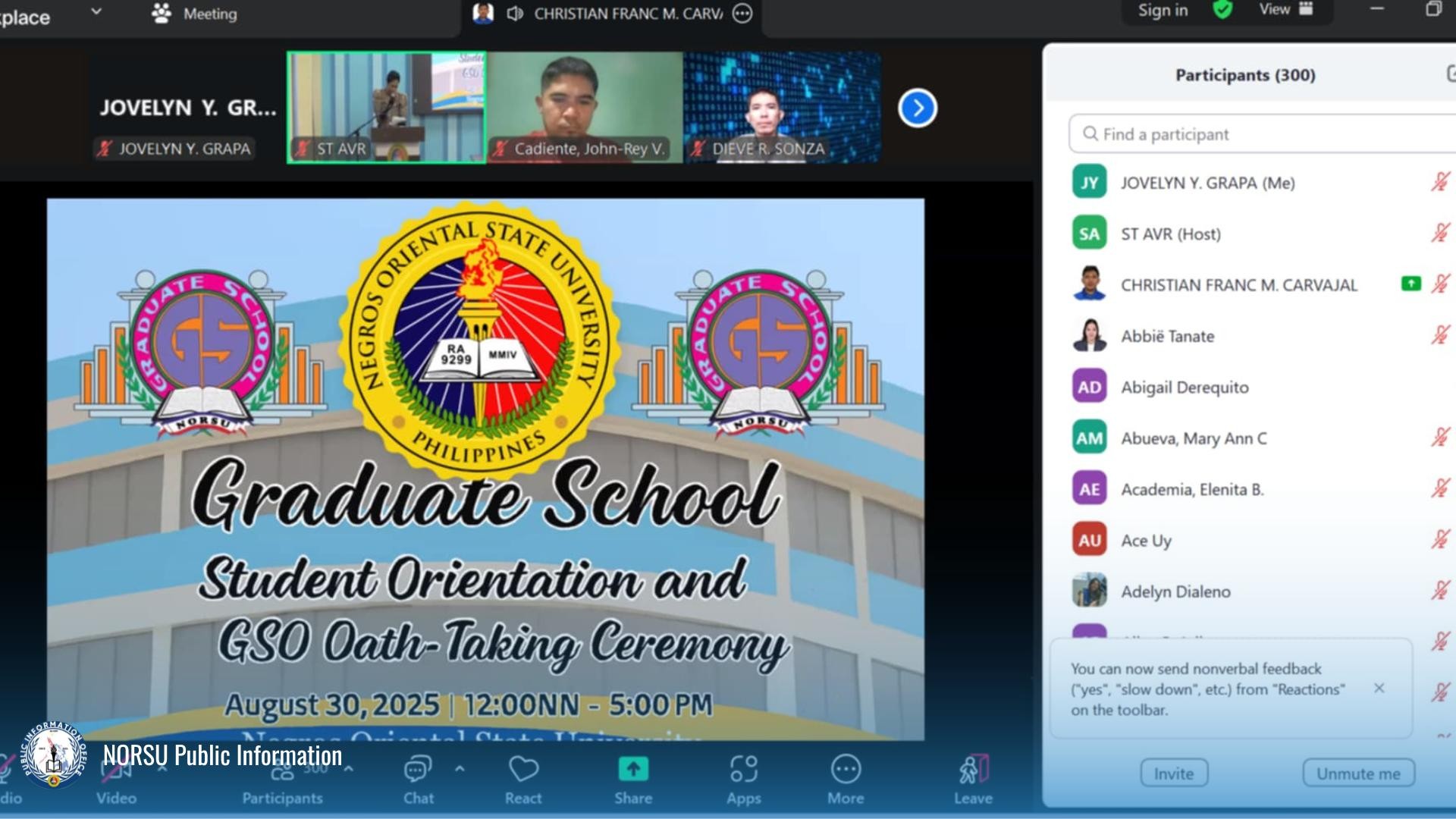This screenshot has width=1456, height=819.
Task: Start screen Share
Action: [x=633, y=780]
